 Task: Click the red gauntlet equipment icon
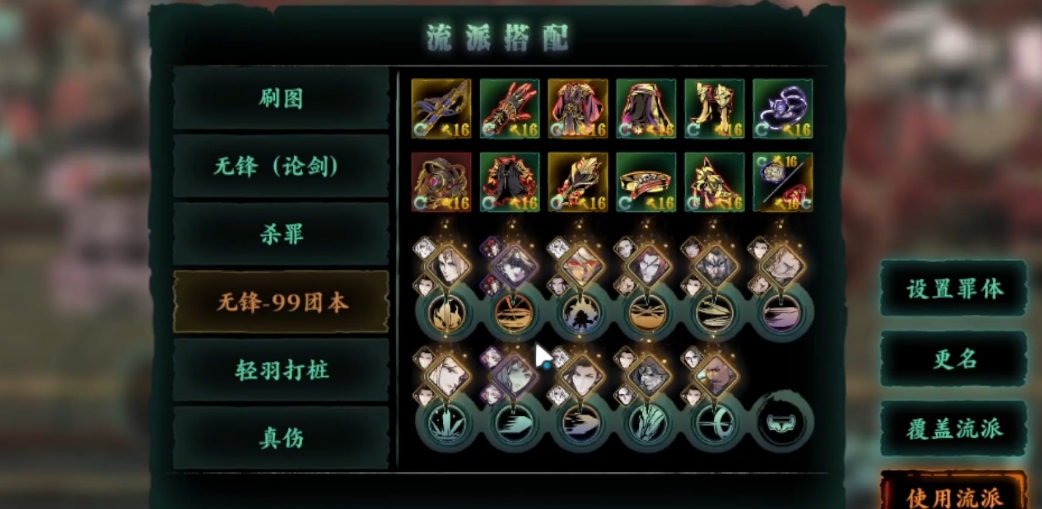(510, 108)
